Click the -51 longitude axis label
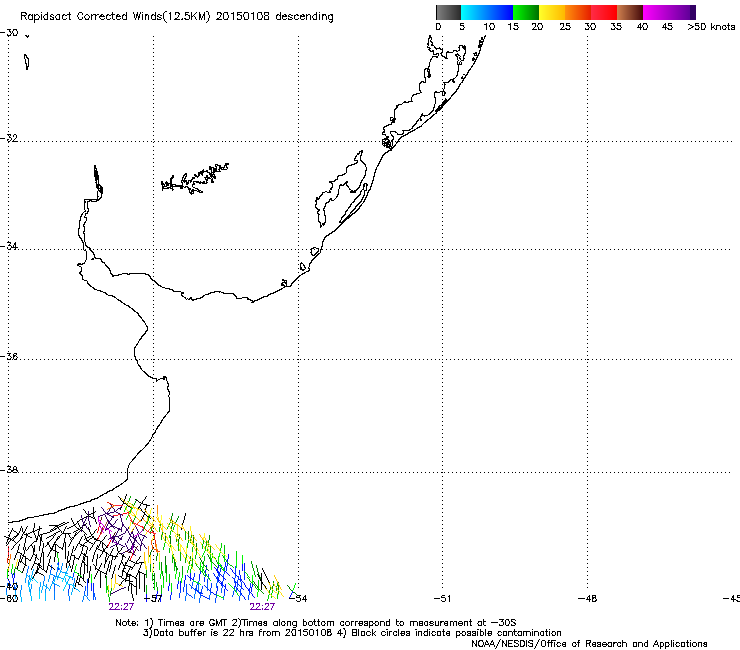The image size is (740, 650). (x=443, y=599)
